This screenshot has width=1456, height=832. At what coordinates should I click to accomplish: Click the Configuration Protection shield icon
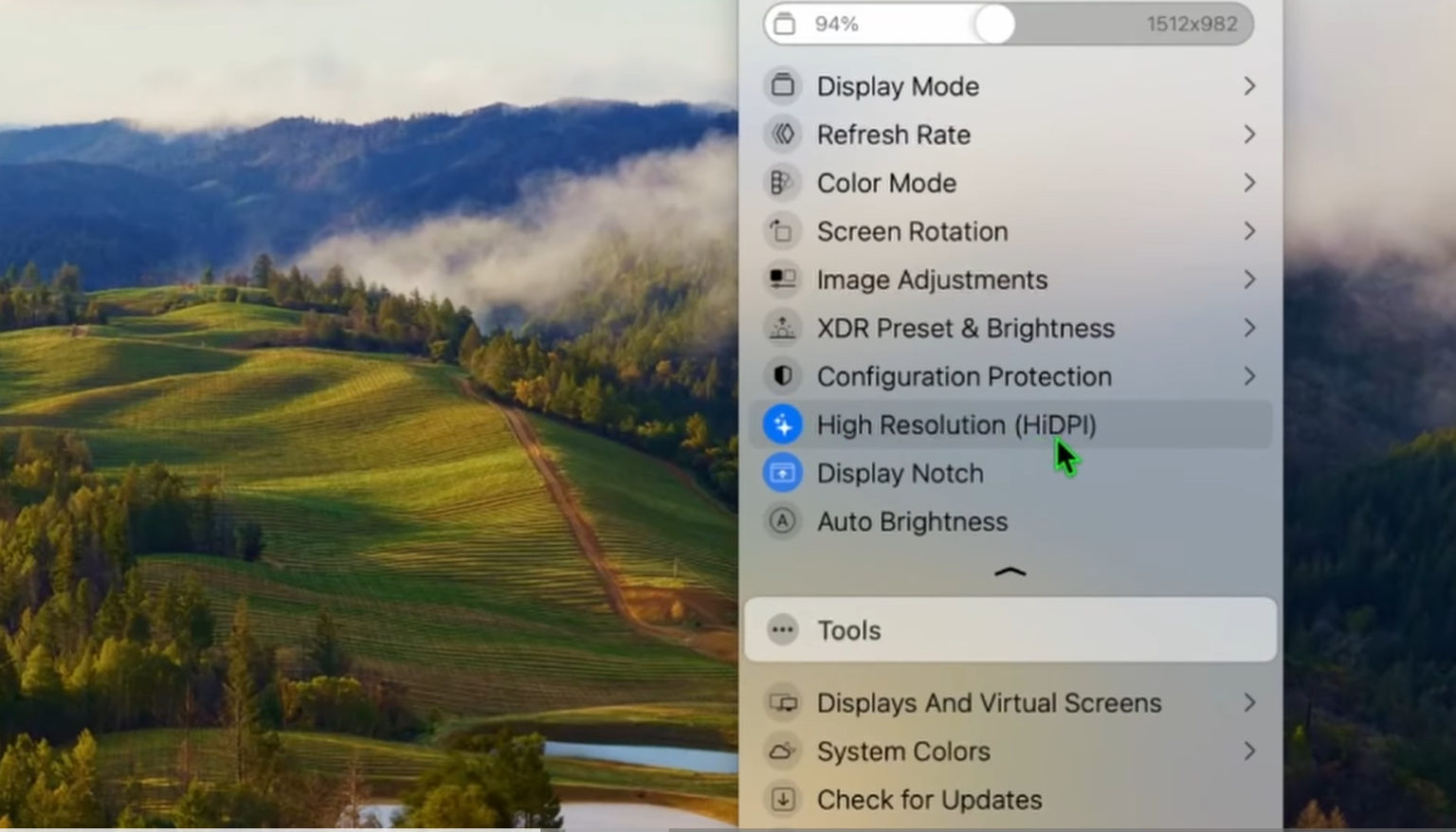coord(783,376)
